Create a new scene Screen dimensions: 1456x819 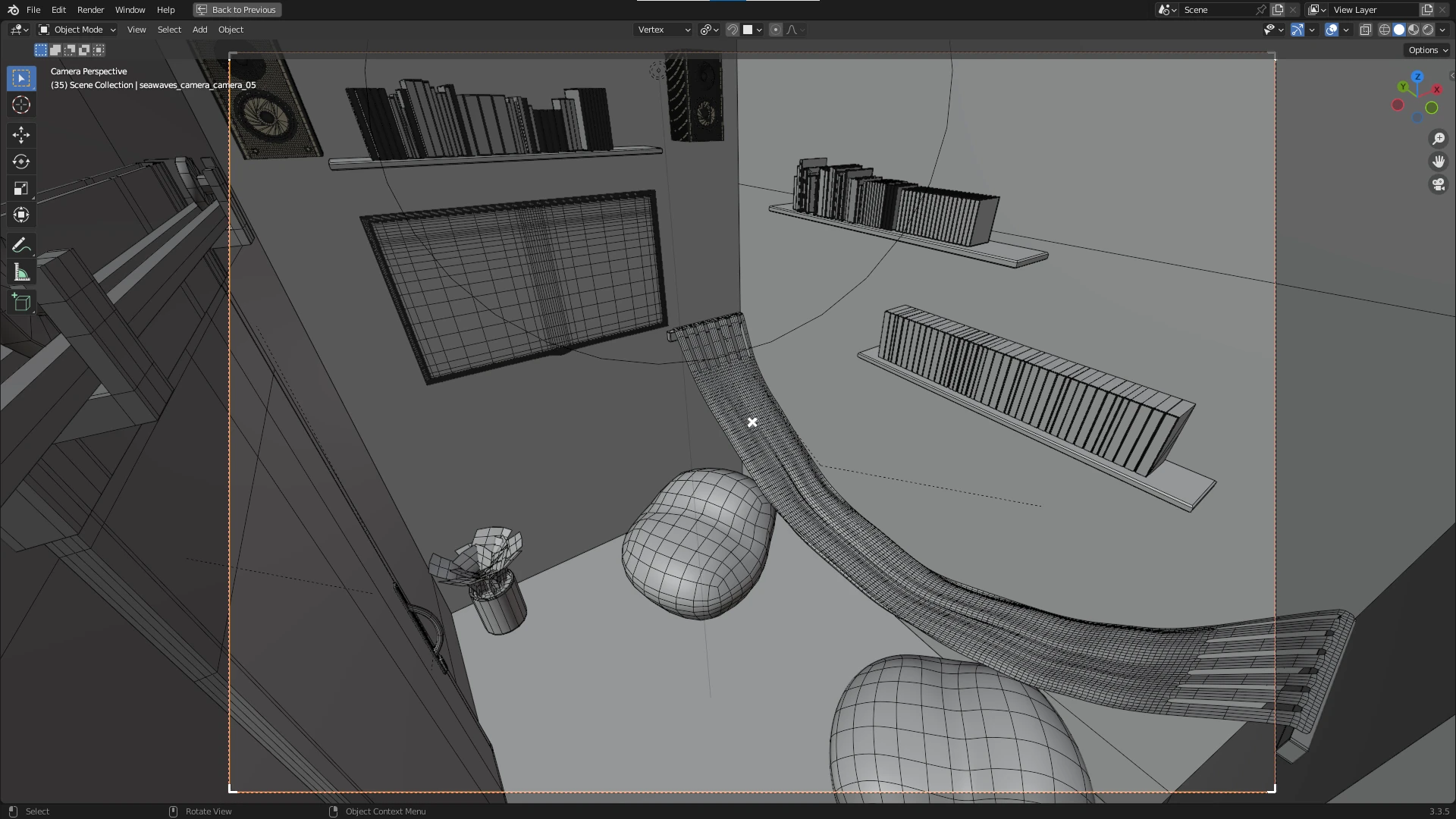[1278, 10]
